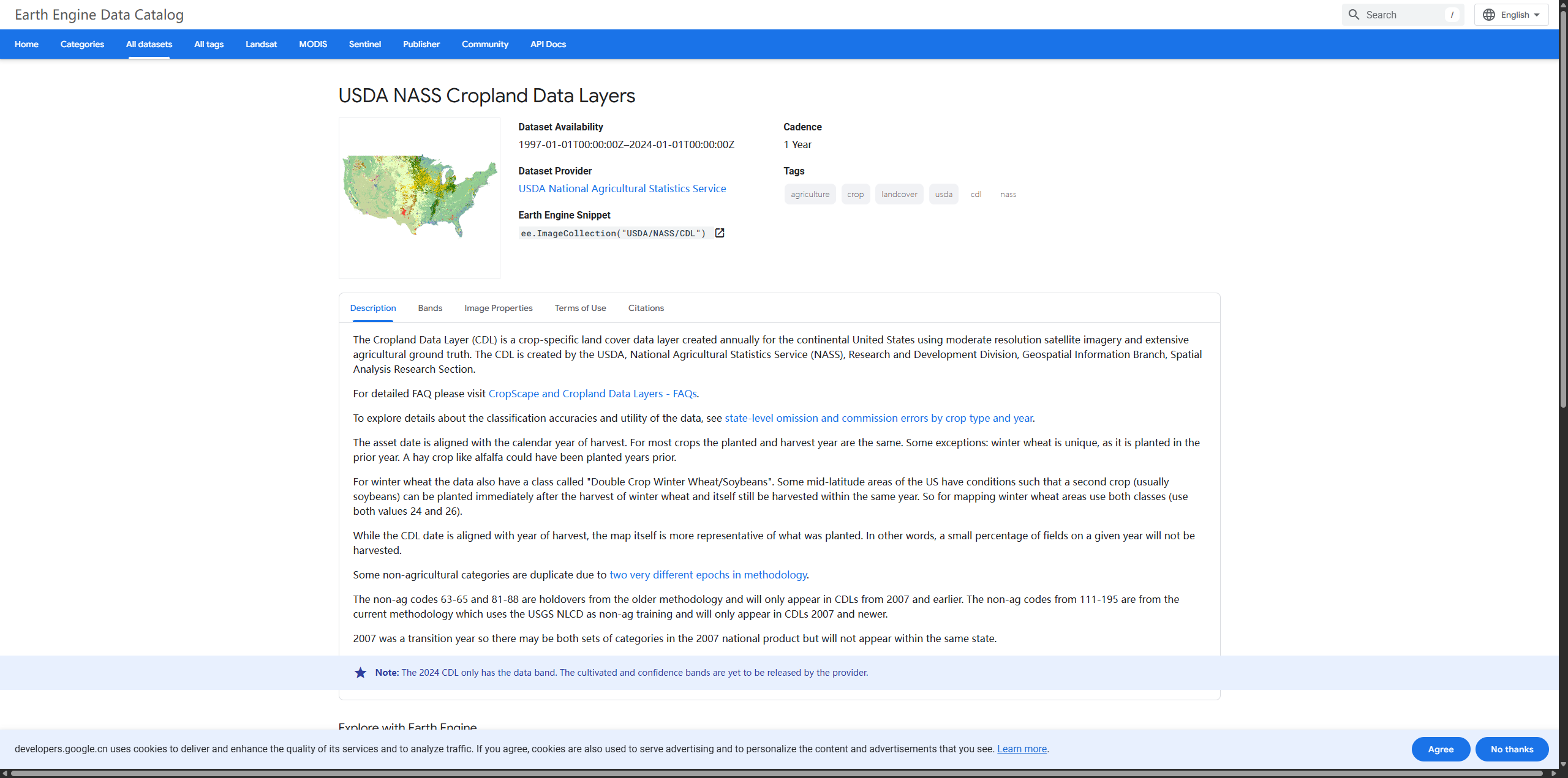Click the agriculture tag chip
Image resolution: width=1568 pixels, height=778 pixels.
point(810,195)
